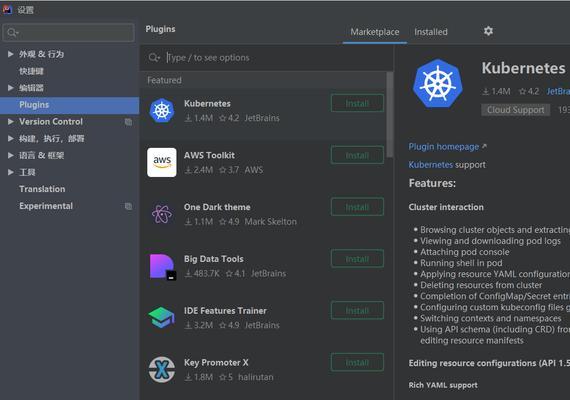This screenshot has height=400, width=570.
Task: Expand the 构建, 执行, 部署 section
Action: coord(11,138)
